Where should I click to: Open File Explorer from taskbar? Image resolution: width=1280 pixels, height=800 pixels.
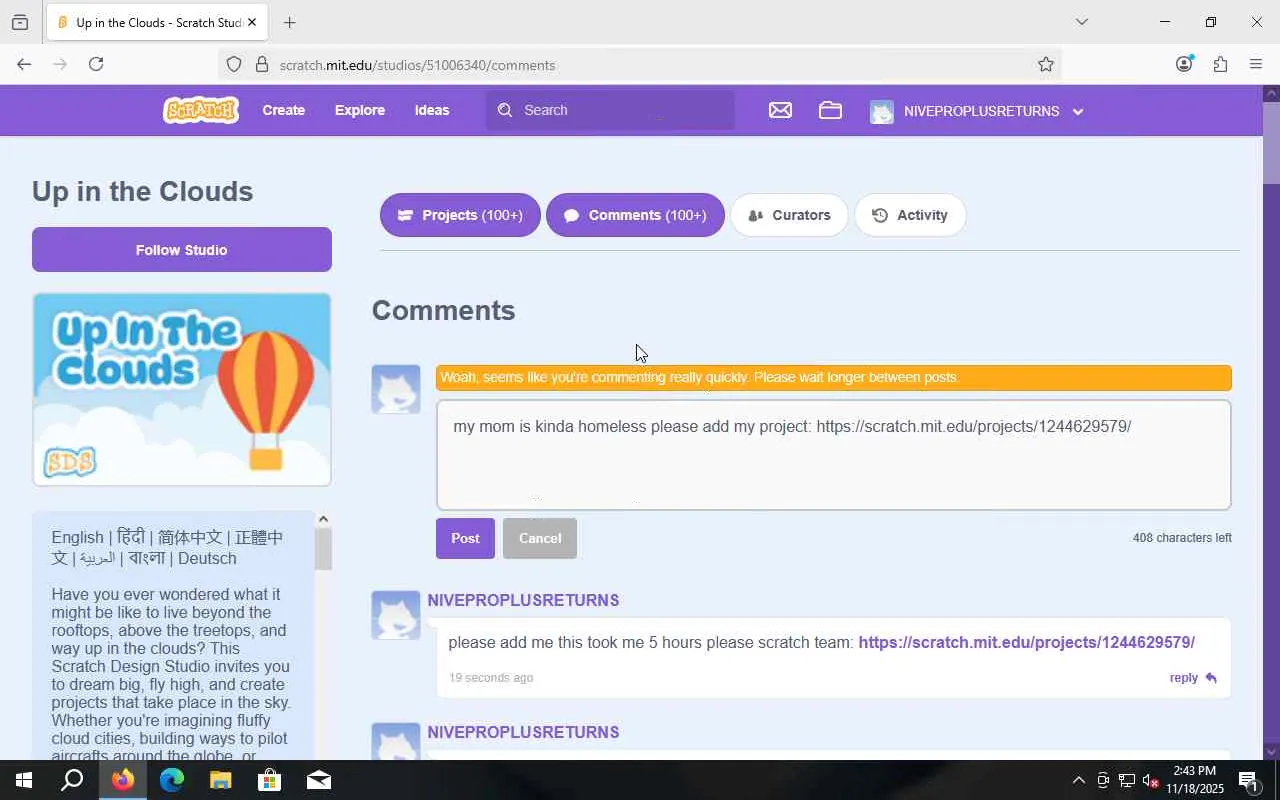[x=221, y=780]
